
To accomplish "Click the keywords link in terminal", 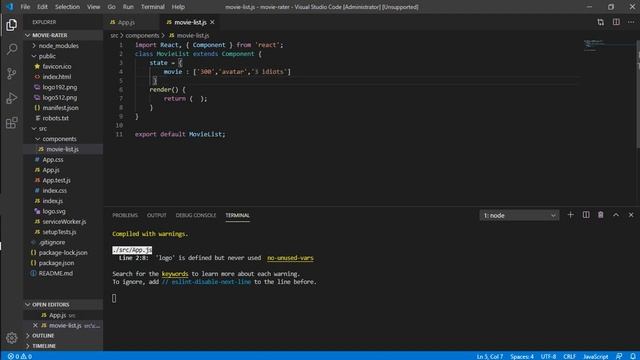I will pyautogui.click(x=175, y=273).
